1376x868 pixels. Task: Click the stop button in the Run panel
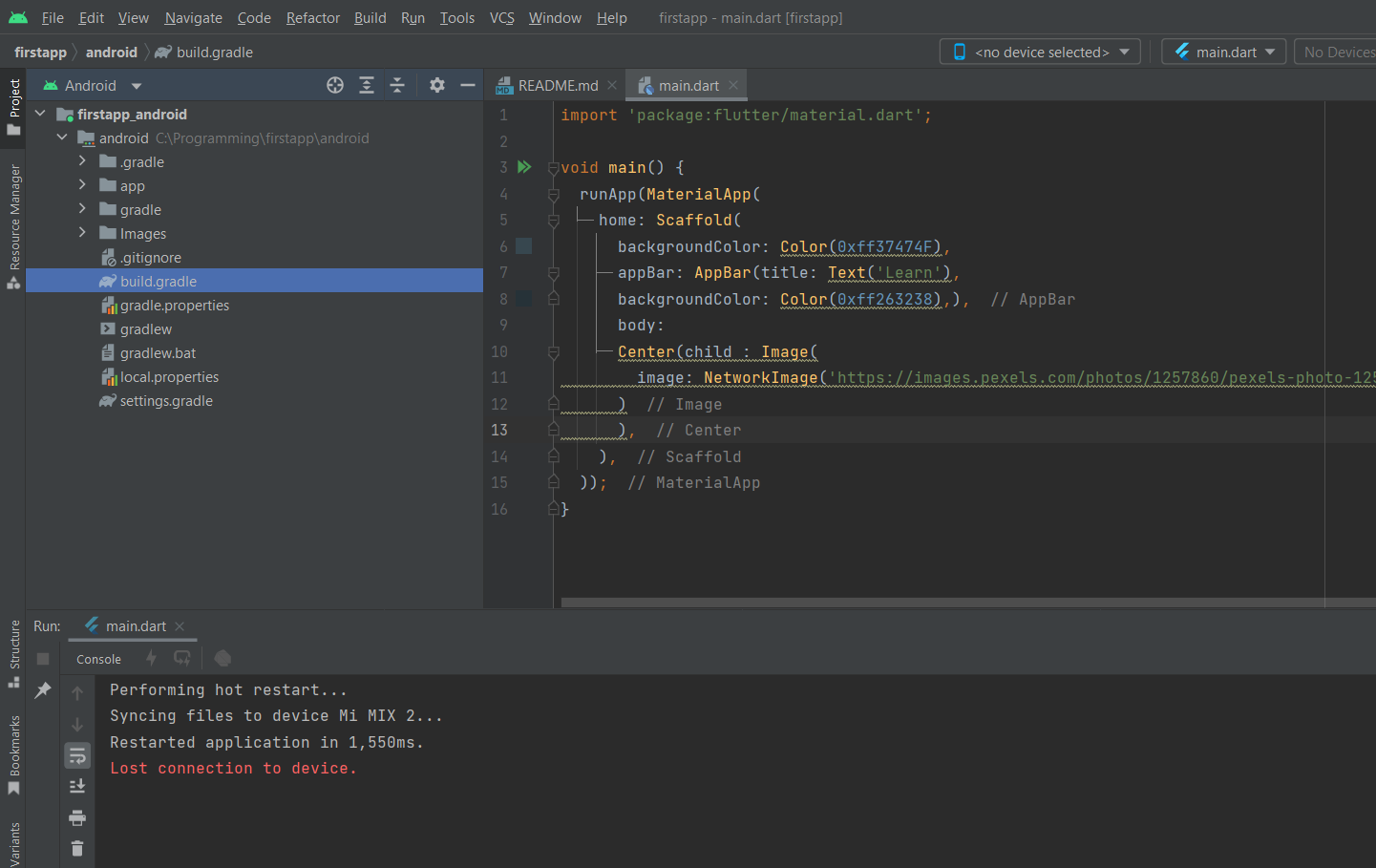point(43,659)
